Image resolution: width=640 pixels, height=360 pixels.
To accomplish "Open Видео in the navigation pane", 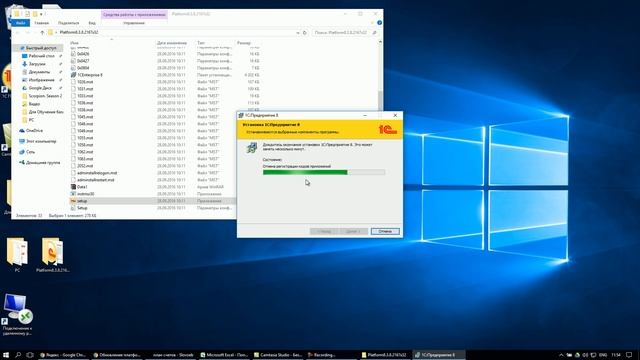I will (34, 104).
